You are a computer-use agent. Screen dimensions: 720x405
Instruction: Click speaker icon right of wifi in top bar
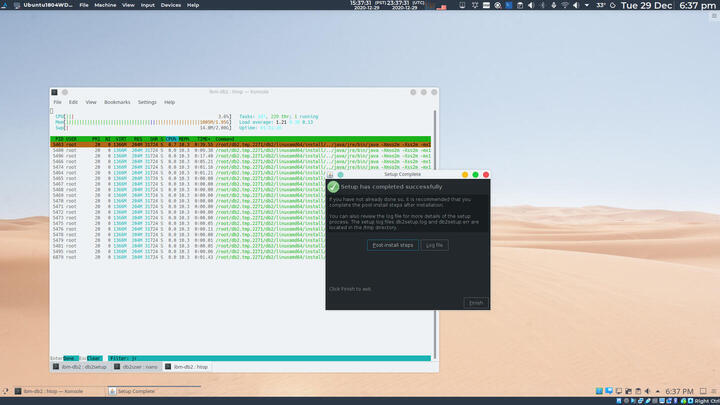click(x=576, y=6)
